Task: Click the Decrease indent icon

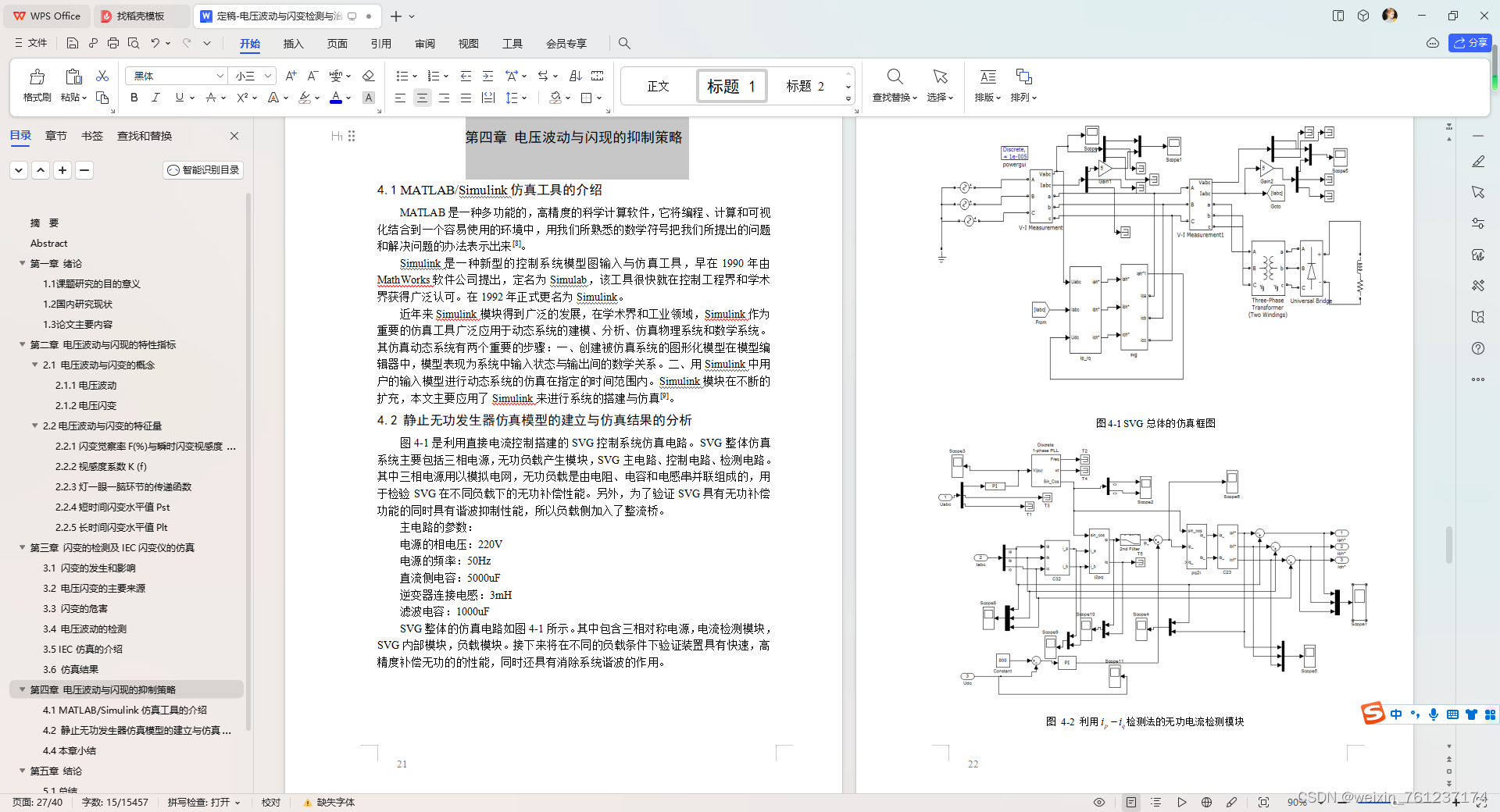Action: [x=466, y=76]
